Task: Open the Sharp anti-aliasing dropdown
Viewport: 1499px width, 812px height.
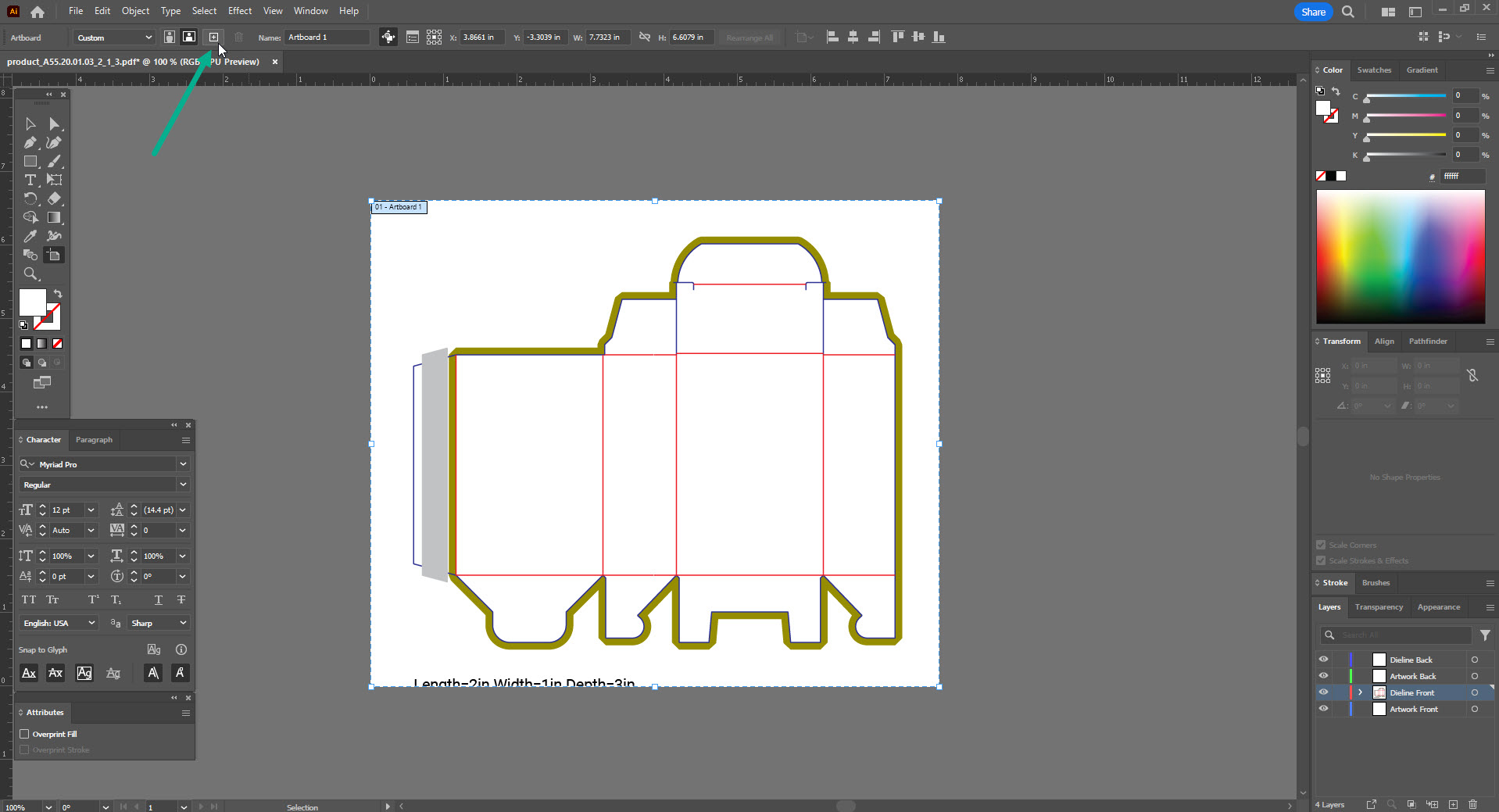Action: coord(159,623)
